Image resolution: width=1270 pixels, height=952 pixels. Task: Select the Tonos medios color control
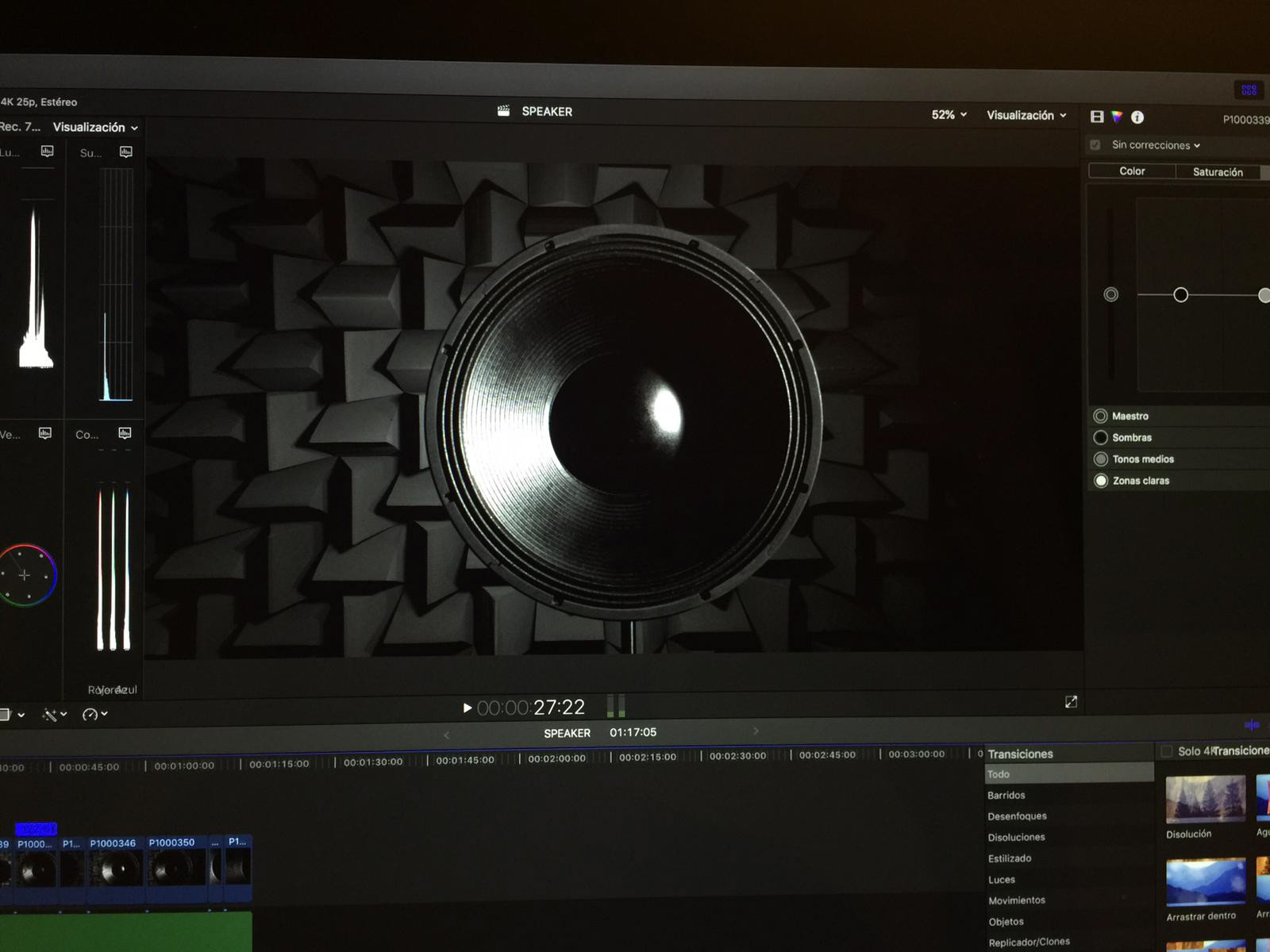(x=1100, y=459)
